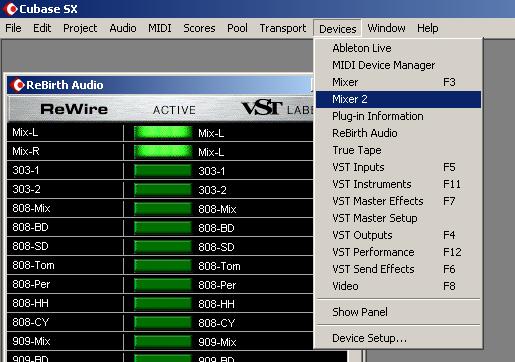Choose VST Instruments menu entry
The image size is (515, 362).
click(398, 184)
